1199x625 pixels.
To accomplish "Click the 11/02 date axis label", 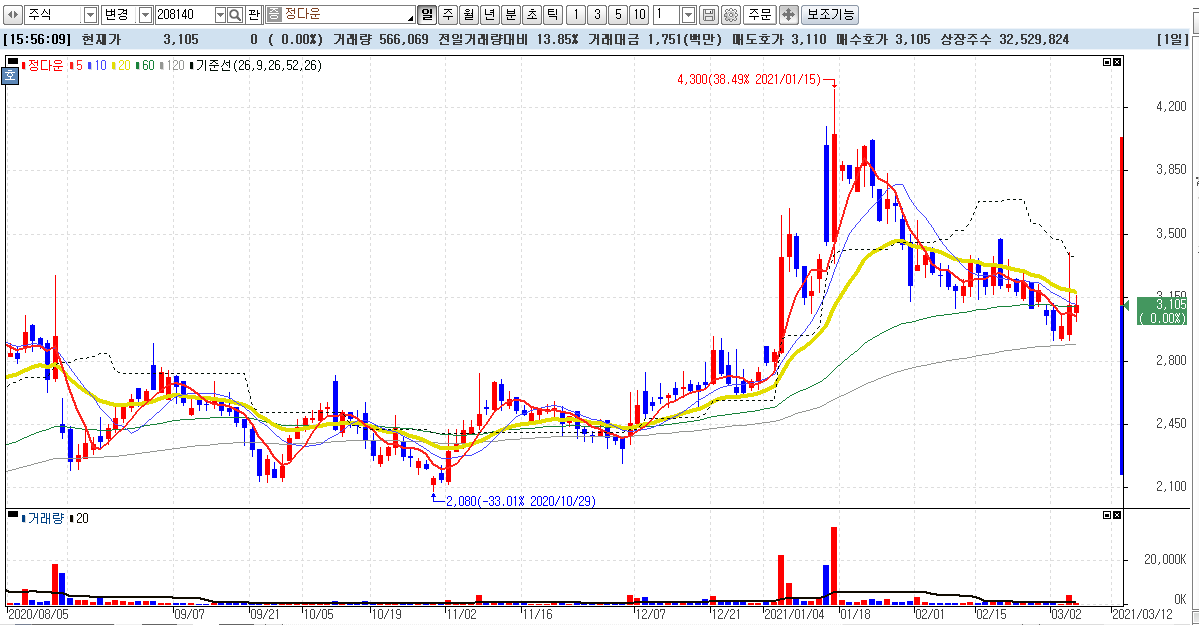I will pos(461,614).
